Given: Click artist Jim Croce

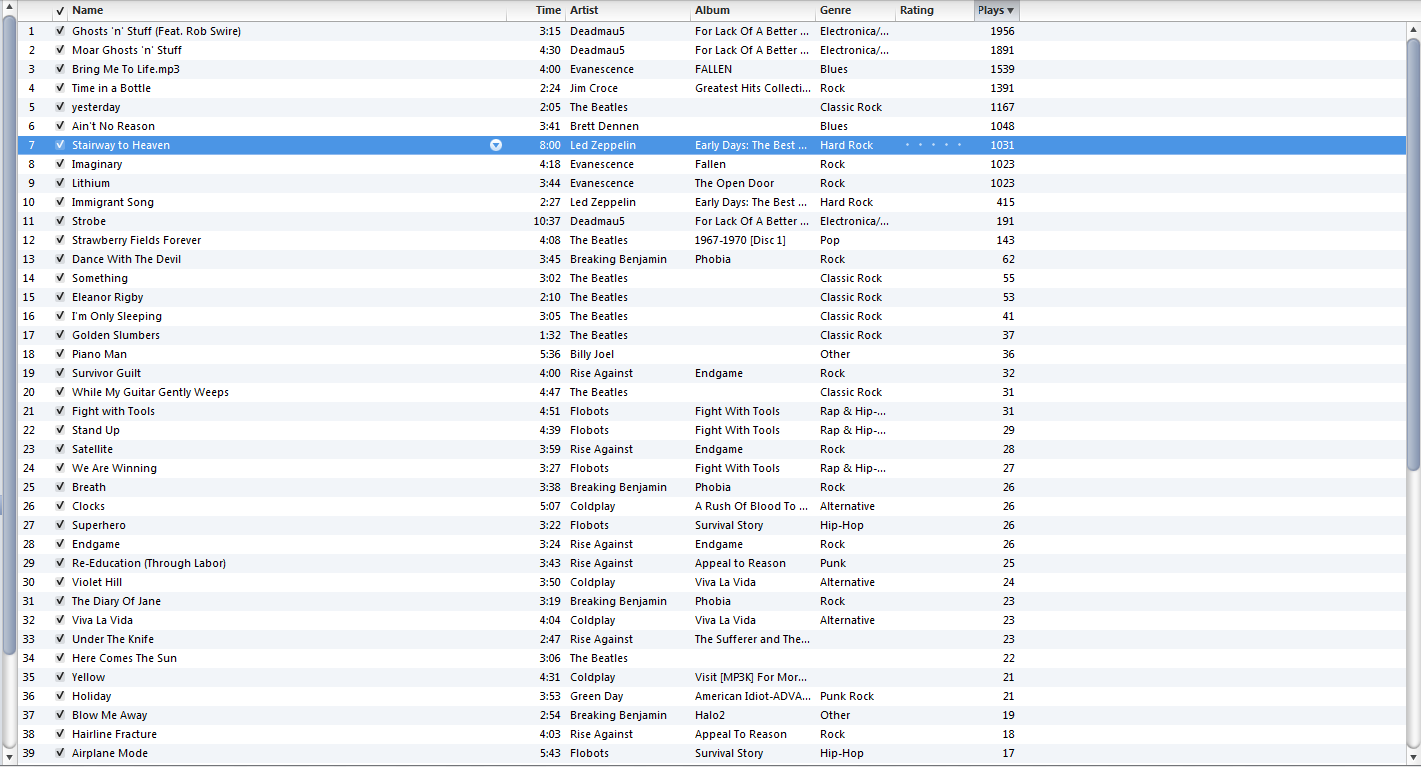Looking at the screenshot, I should 594,88.
